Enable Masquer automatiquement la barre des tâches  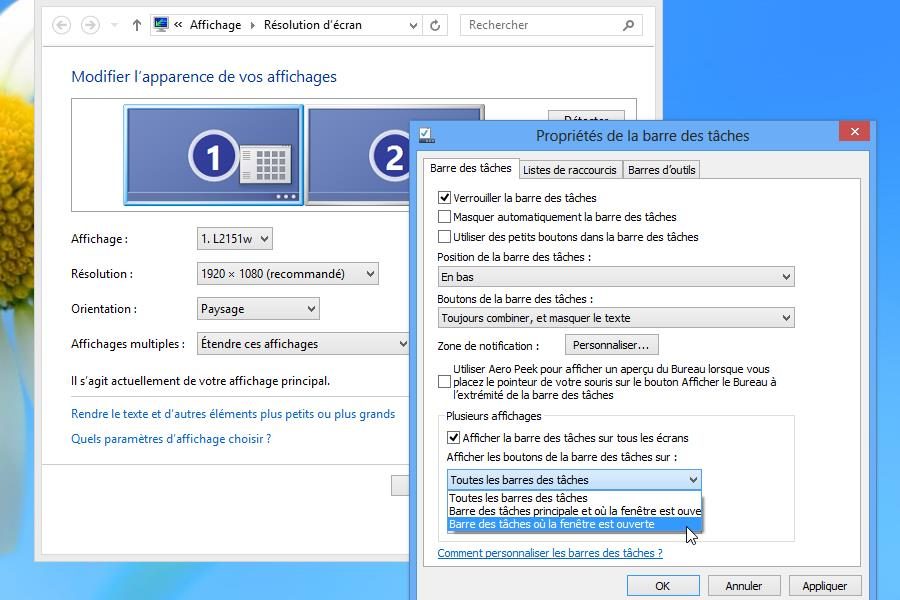(445, 217)
